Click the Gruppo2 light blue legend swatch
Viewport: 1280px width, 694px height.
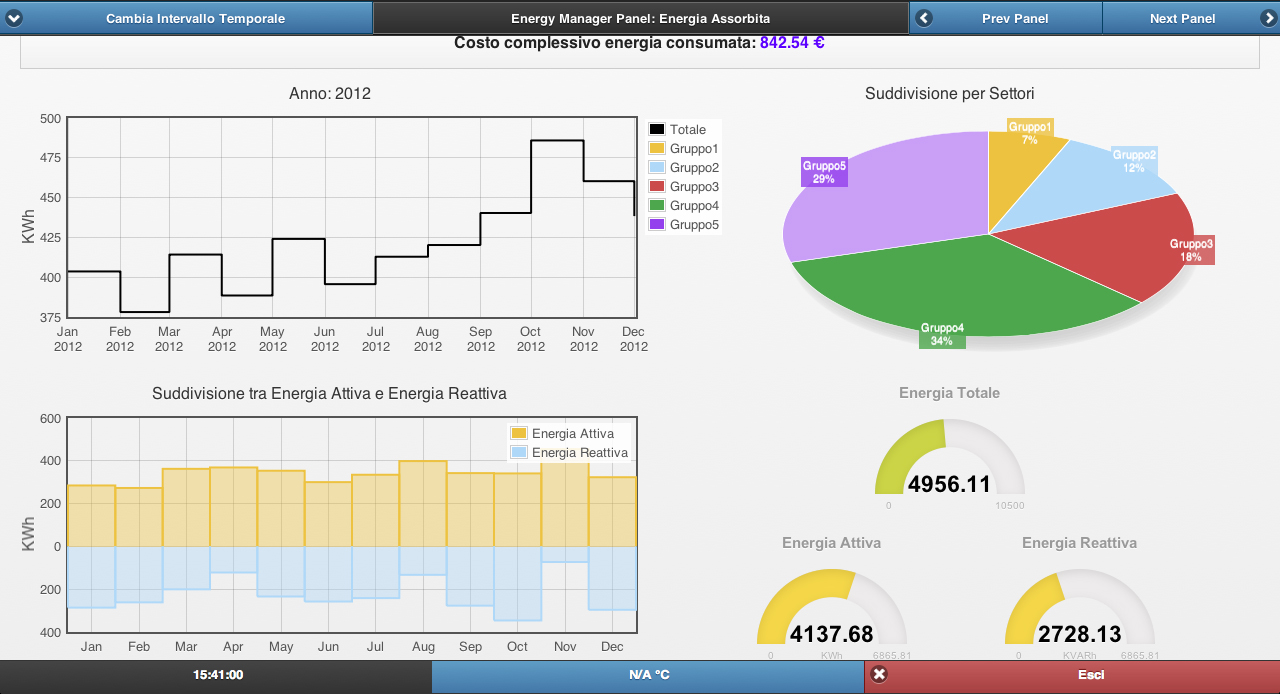(x=657, y=167)
